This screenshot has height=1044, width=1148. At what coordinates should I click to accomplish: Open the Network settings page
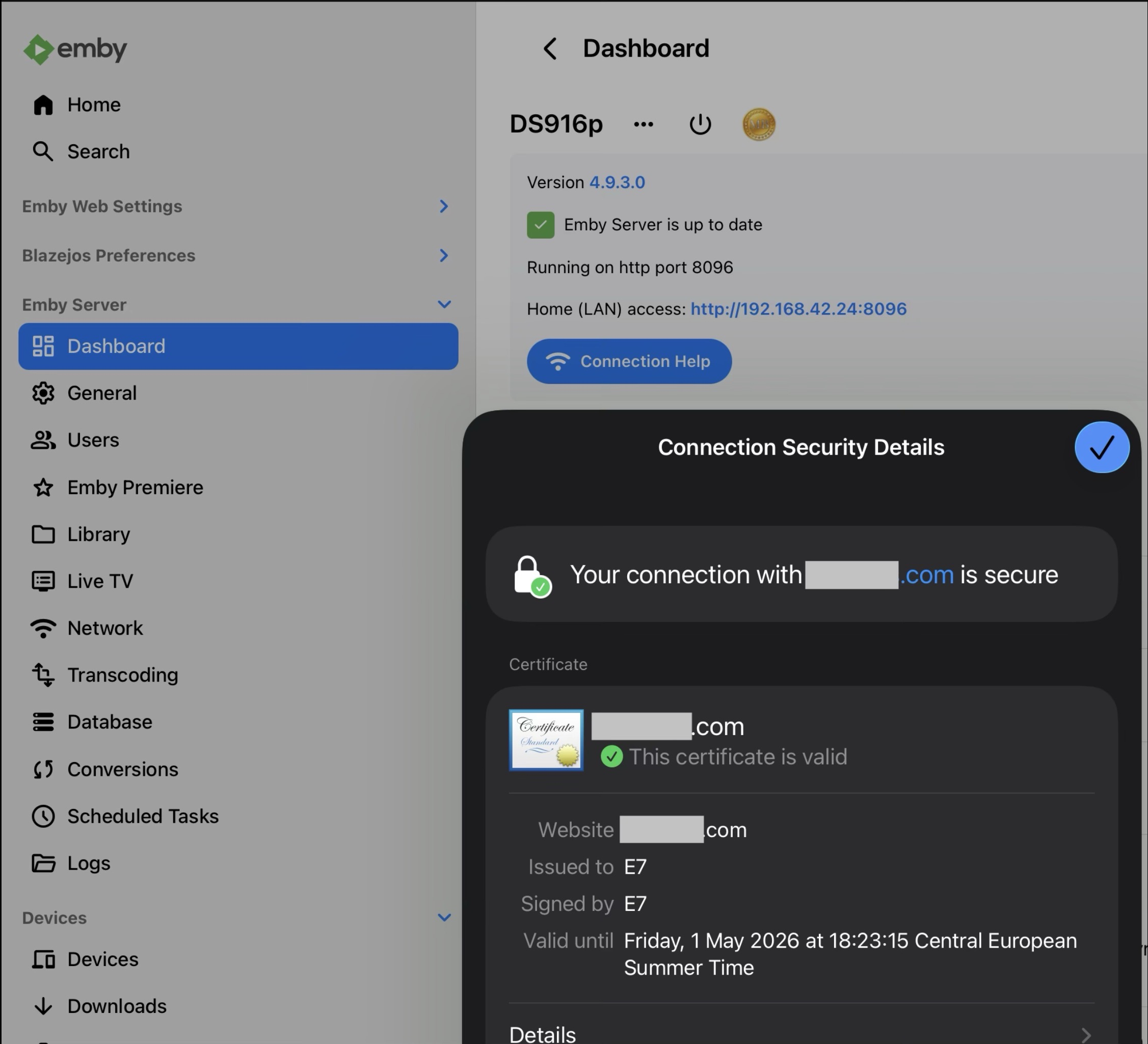coord(105,628)
